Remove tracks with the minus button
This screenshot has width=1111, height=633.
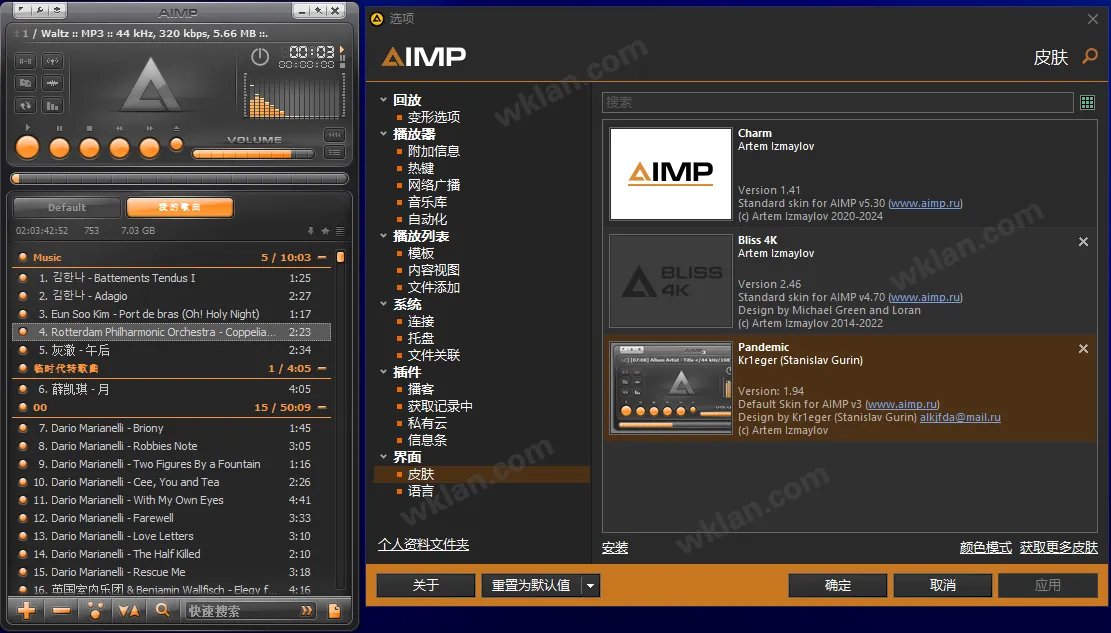click(x=62, y=610)
